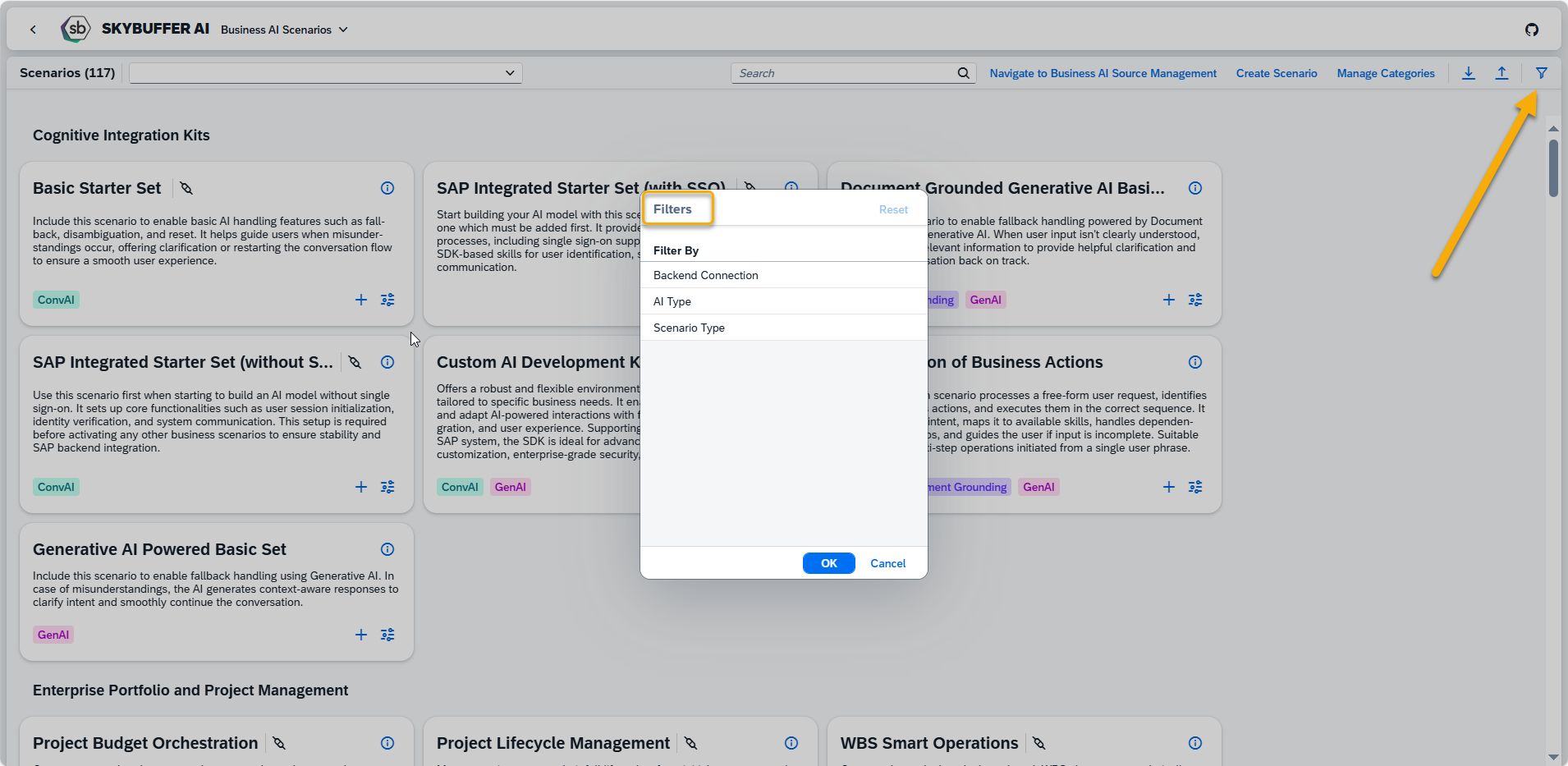Open the SkyBuffer logo home icon
Screen dimensions: 1568x766
tap(76, 29)
